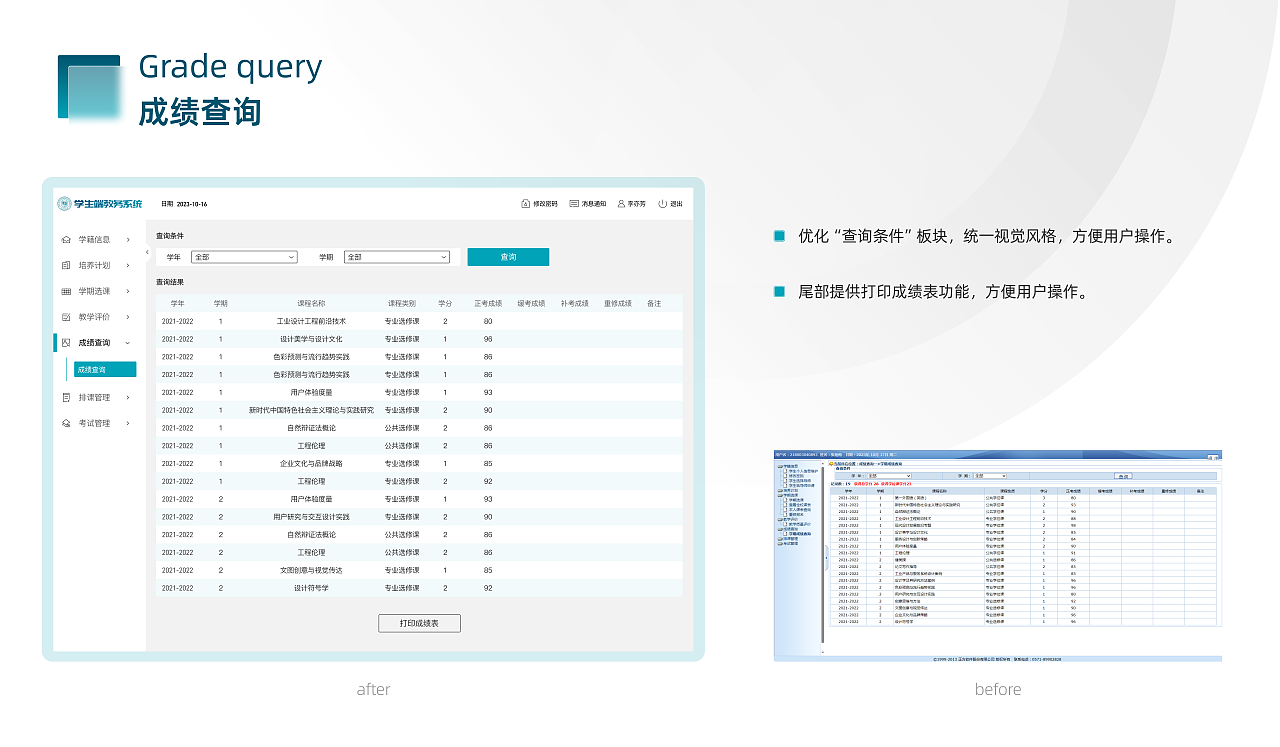Open 排课管理 menu label
The width and height of the screenshot is (1280, 747).
94,397
